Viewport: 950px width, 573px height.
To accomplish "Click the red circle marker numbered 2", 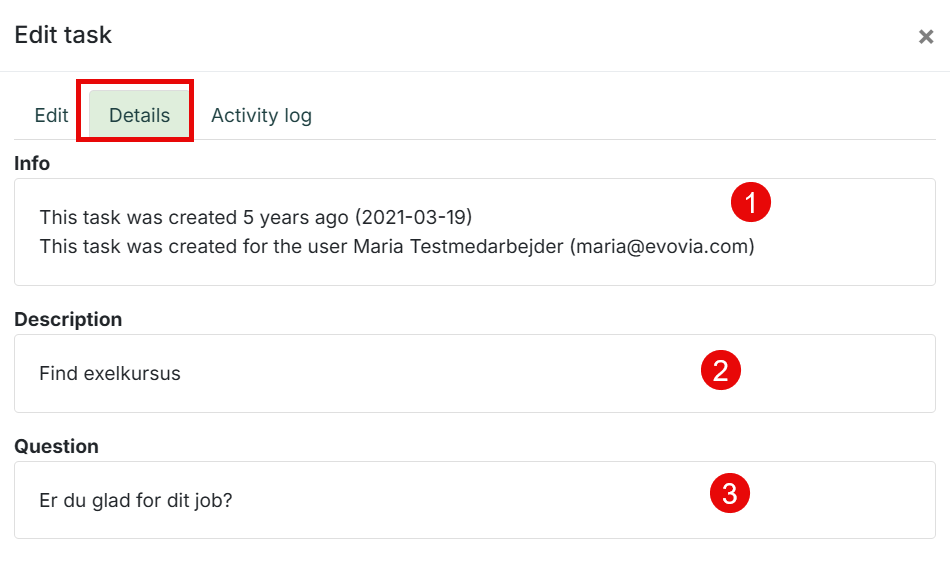I will coord(720,370).
